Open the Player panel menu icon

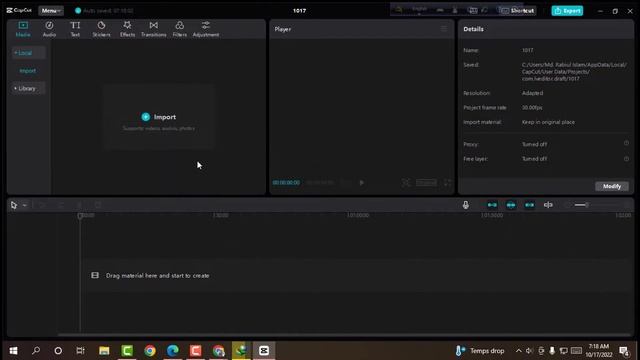pyautogui.click(x=444, y=29)
